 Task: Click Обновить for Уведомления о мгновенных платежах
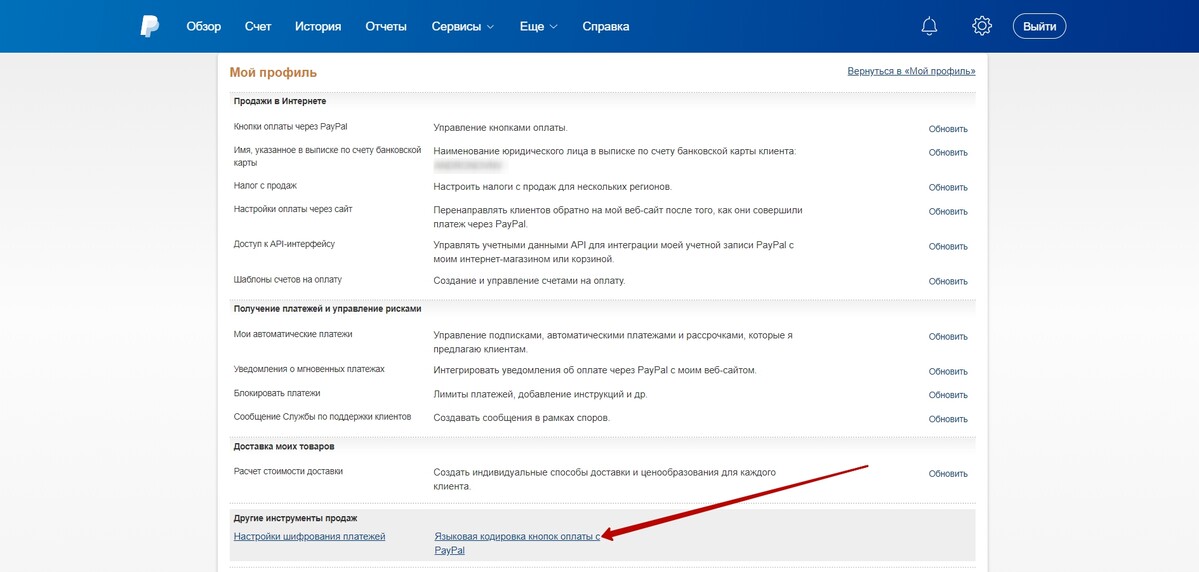coord(948,372)
